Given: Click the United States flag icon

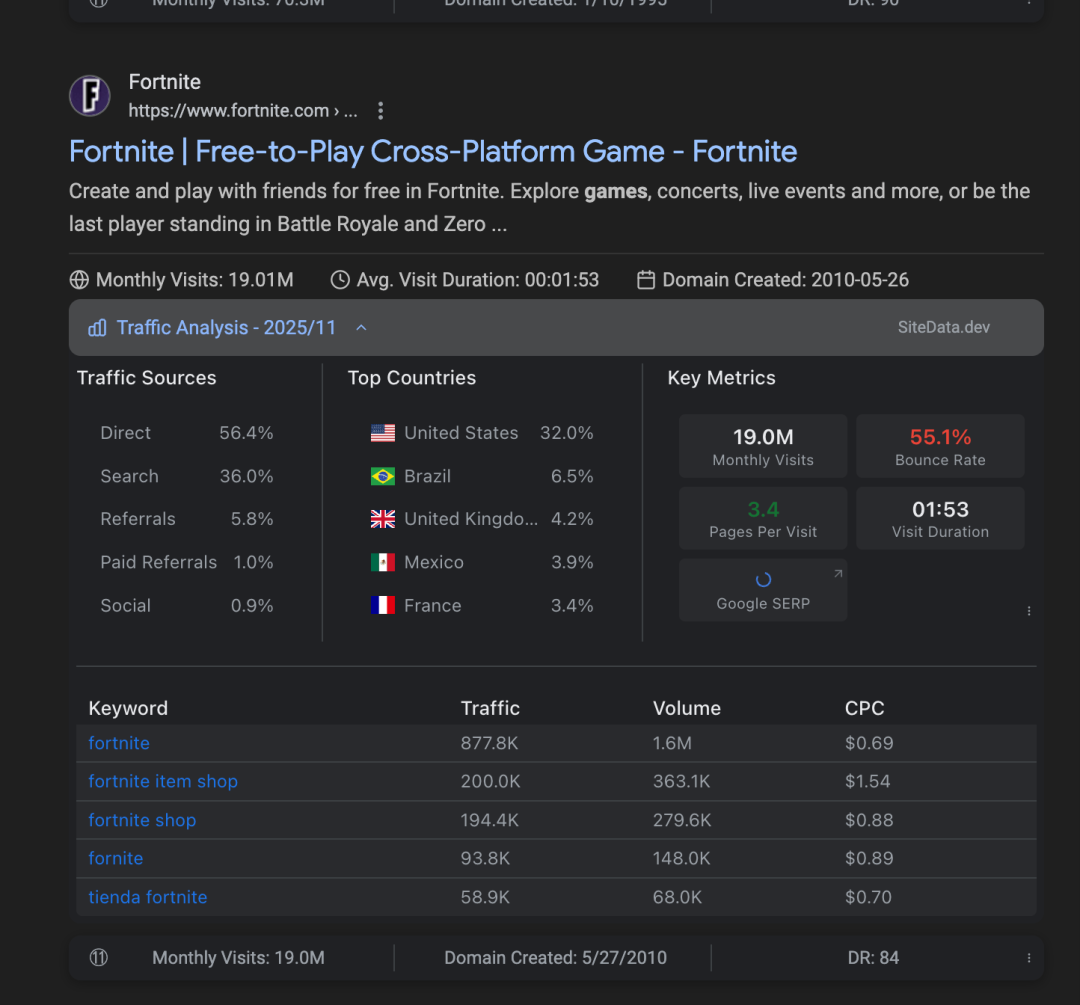Looking at the screenshot, I should (x=383, y=433).
